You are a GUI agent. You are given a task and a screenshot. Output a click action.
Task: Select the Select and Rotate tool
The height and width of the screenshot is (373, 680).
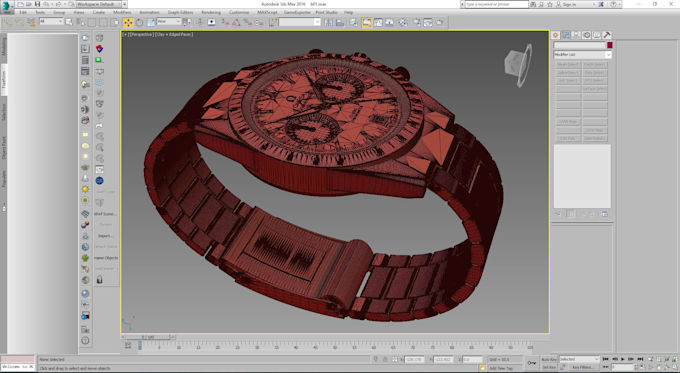[140, 23]
